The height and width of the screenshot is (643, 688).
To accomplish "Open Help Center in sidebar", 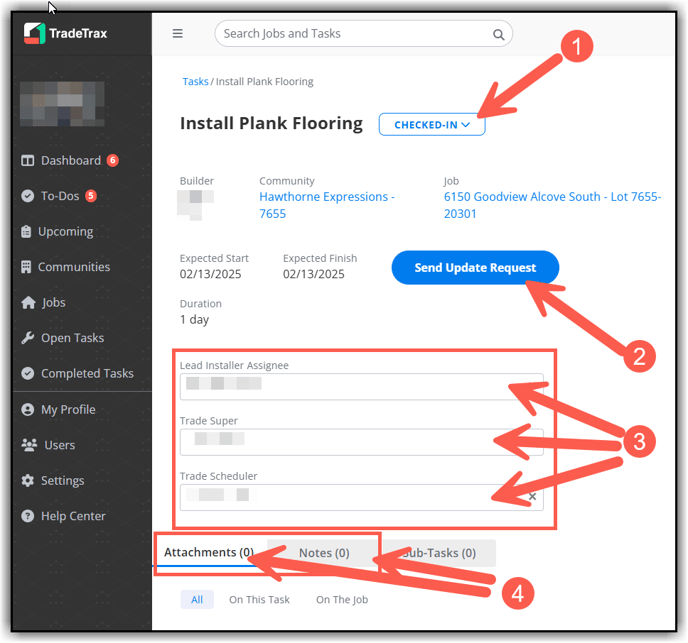I will pos(73,516).
